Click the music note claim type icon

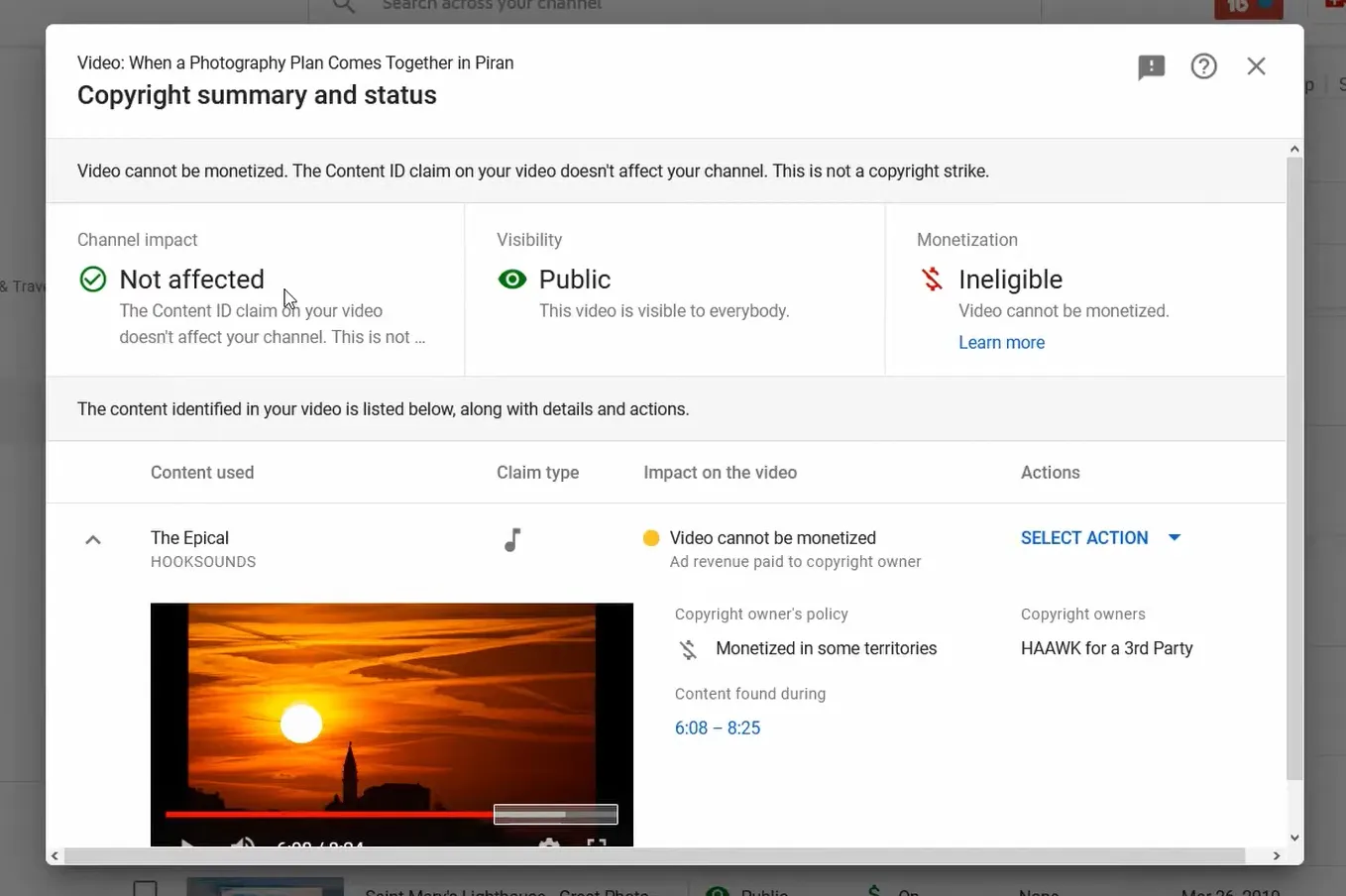512,539
